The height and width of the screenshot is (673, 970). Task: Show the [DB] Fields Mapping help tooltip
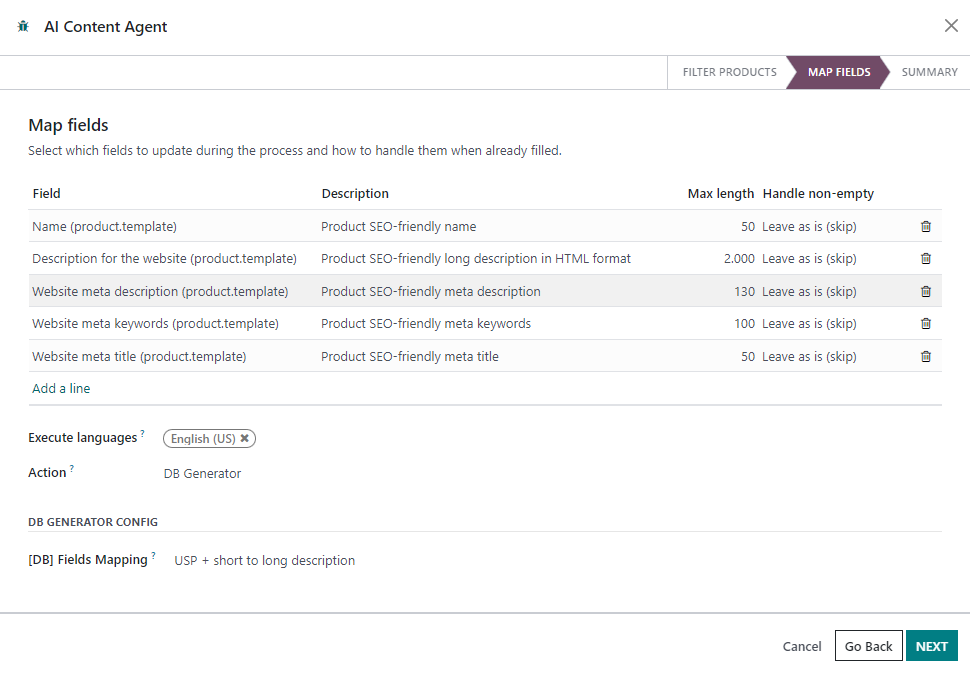pos(153,555)
